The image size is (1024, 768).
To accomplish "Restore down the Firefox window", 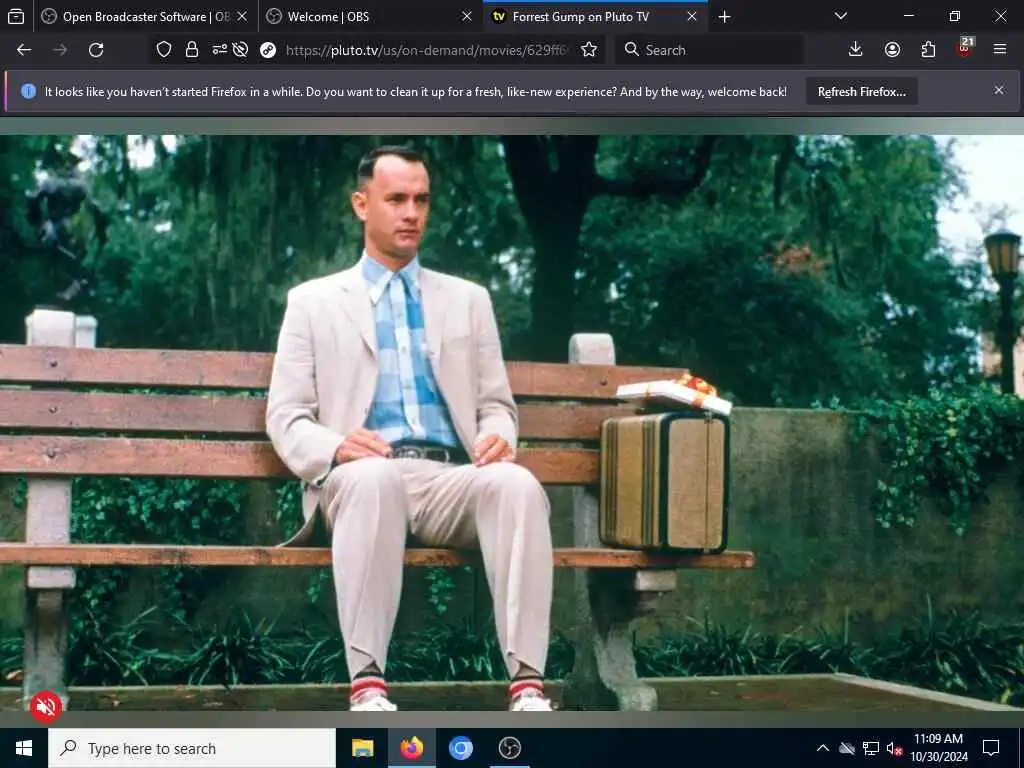I will coord(955,16).
